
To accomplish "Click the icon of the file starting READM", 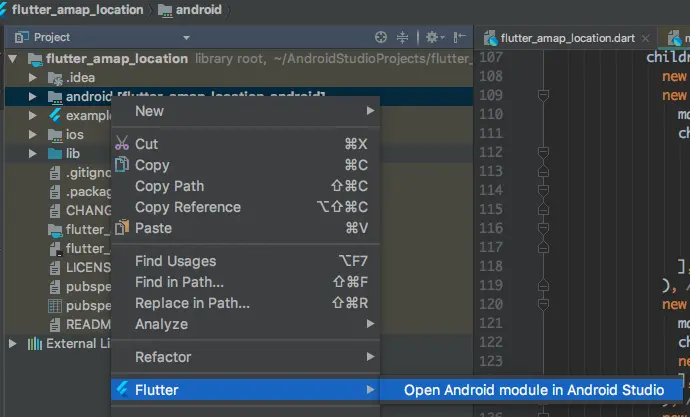I will click(55, 325).
